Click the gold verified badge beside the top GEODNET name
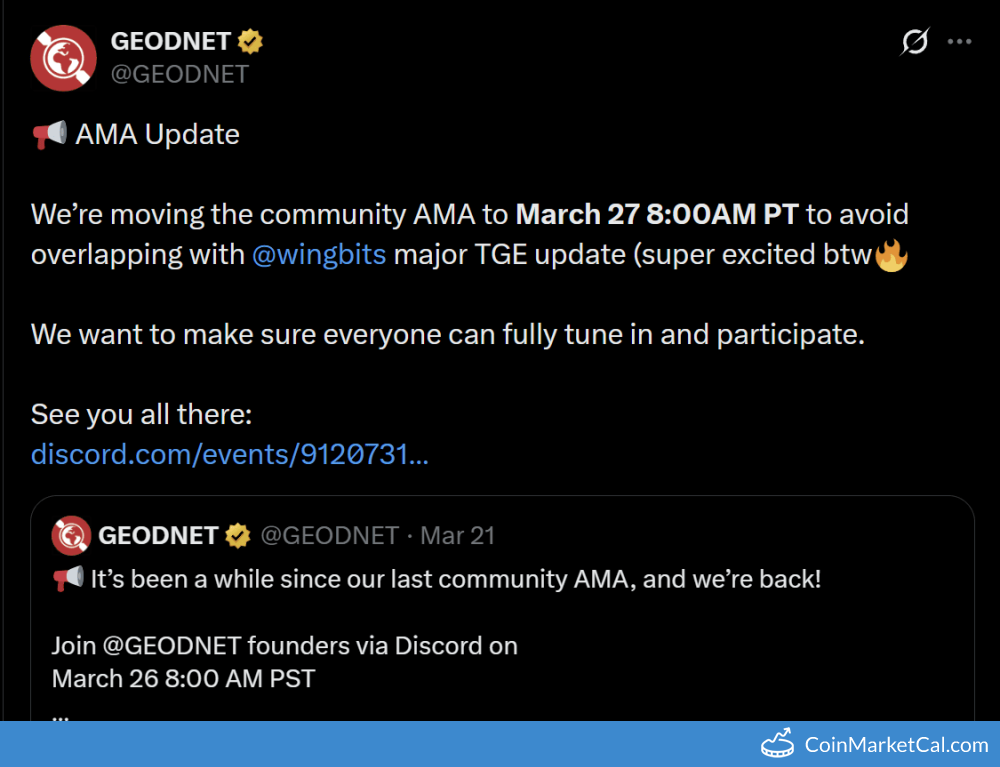 [250, 41]
